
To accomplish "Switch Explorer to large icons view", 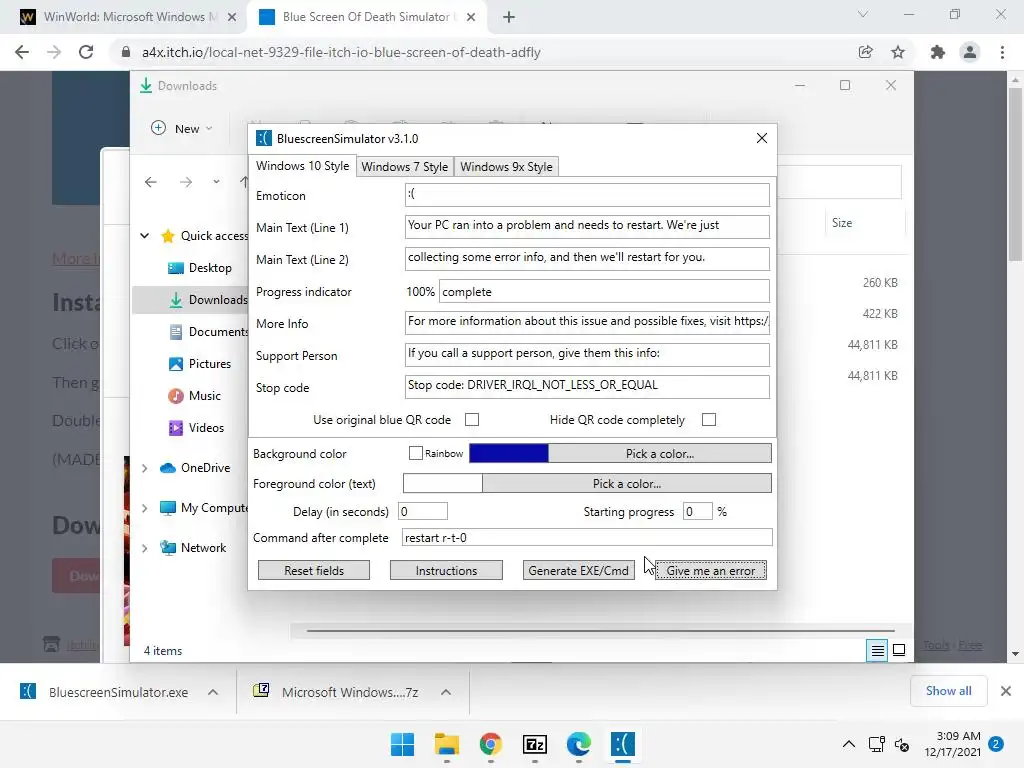I will coord(899,650).
